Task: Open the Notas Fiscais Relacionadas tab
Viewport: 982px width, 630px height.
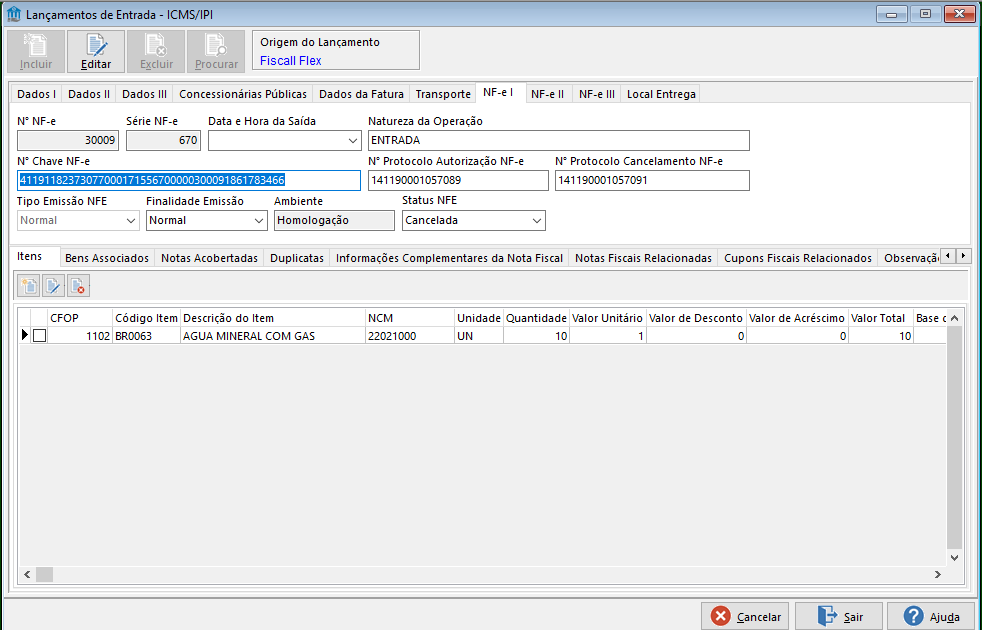Action: point(643,258)
